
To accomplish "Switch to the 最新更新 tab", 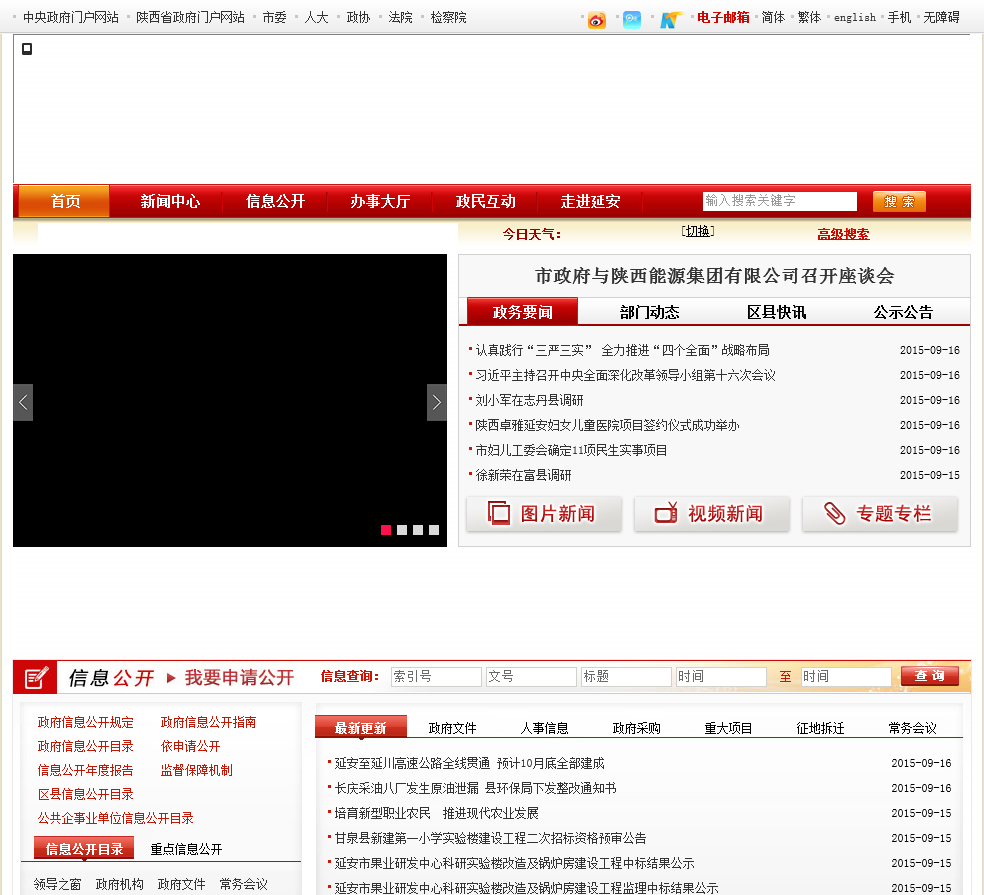I will (361, 728).
